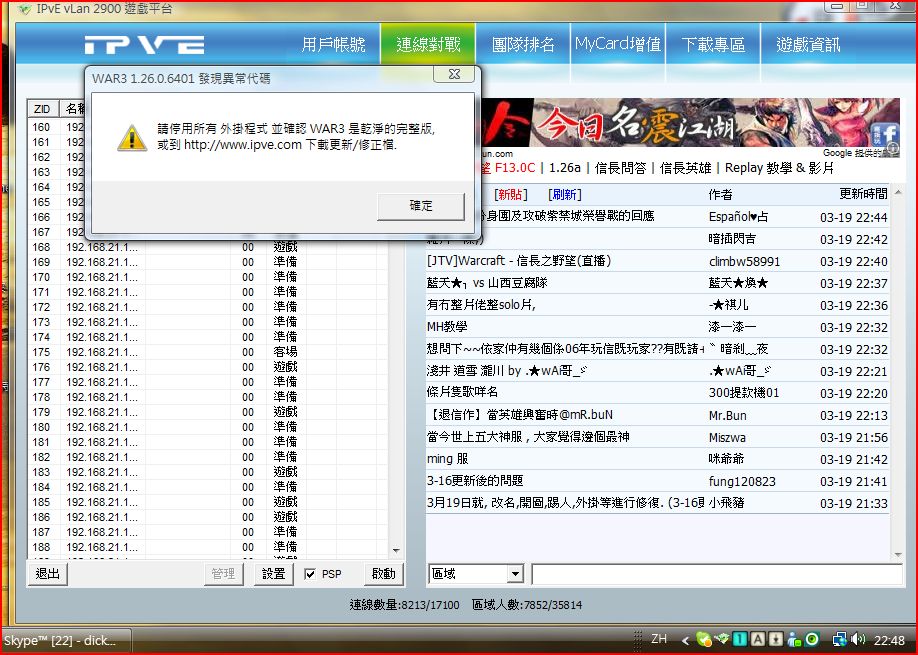Expand the 區域 dropdown

point(515,574)
